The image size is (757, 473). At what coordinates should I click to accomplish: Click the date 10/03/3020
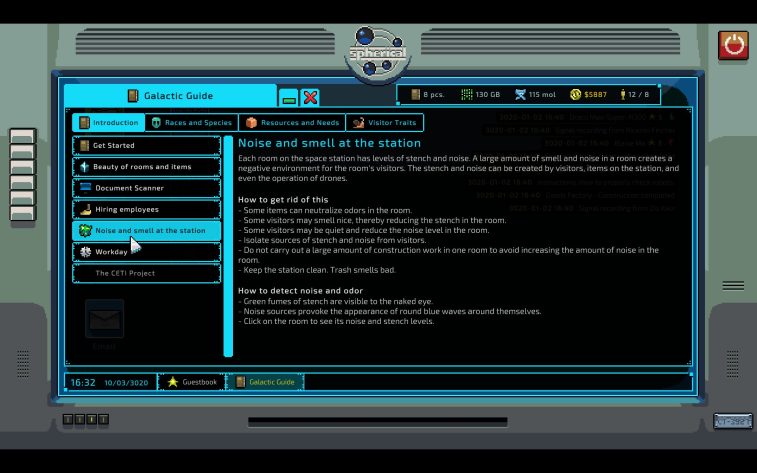tap(126, 383)
